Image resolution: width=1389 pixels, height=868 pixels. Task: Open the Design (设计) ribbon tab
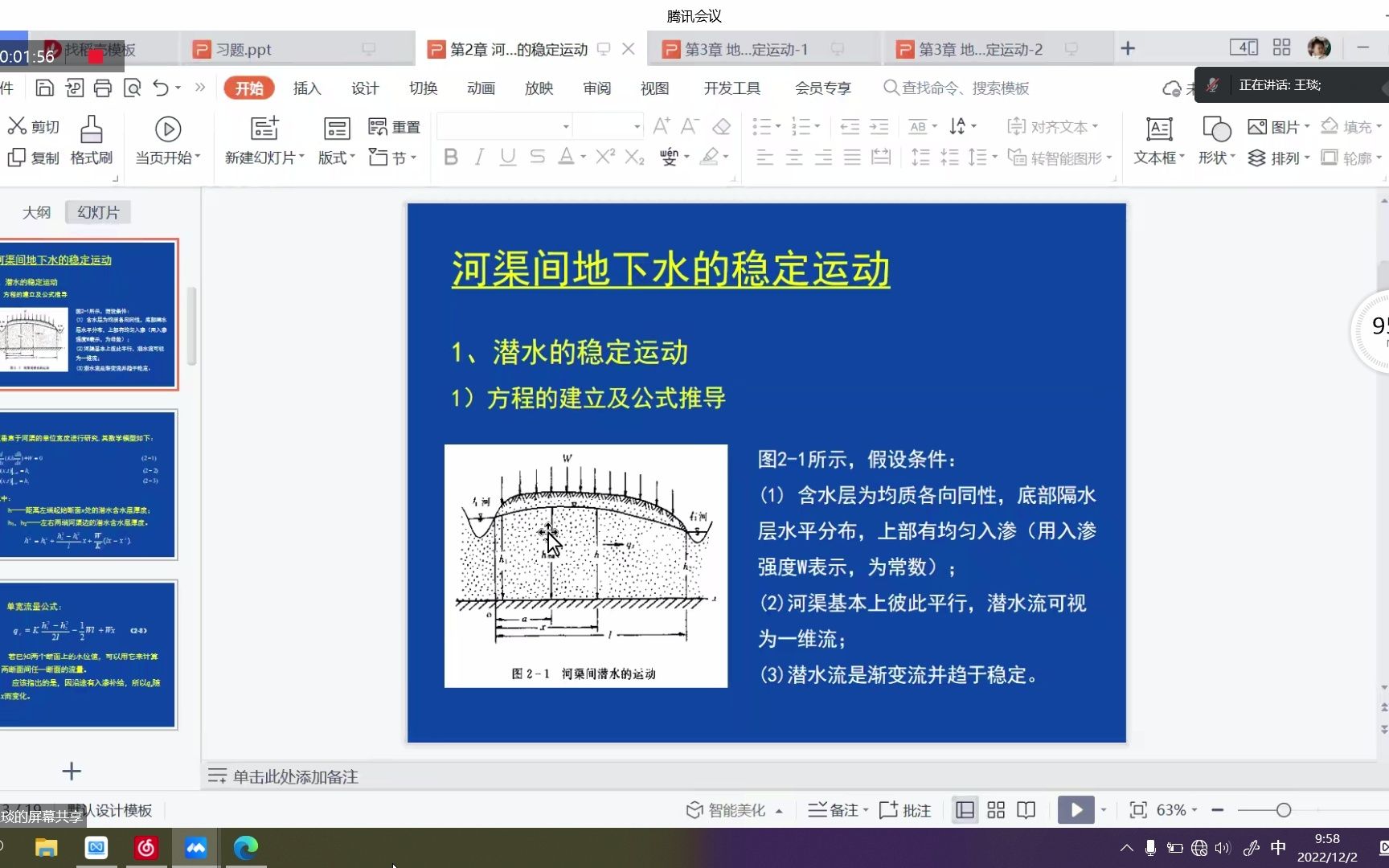point(365,88)
